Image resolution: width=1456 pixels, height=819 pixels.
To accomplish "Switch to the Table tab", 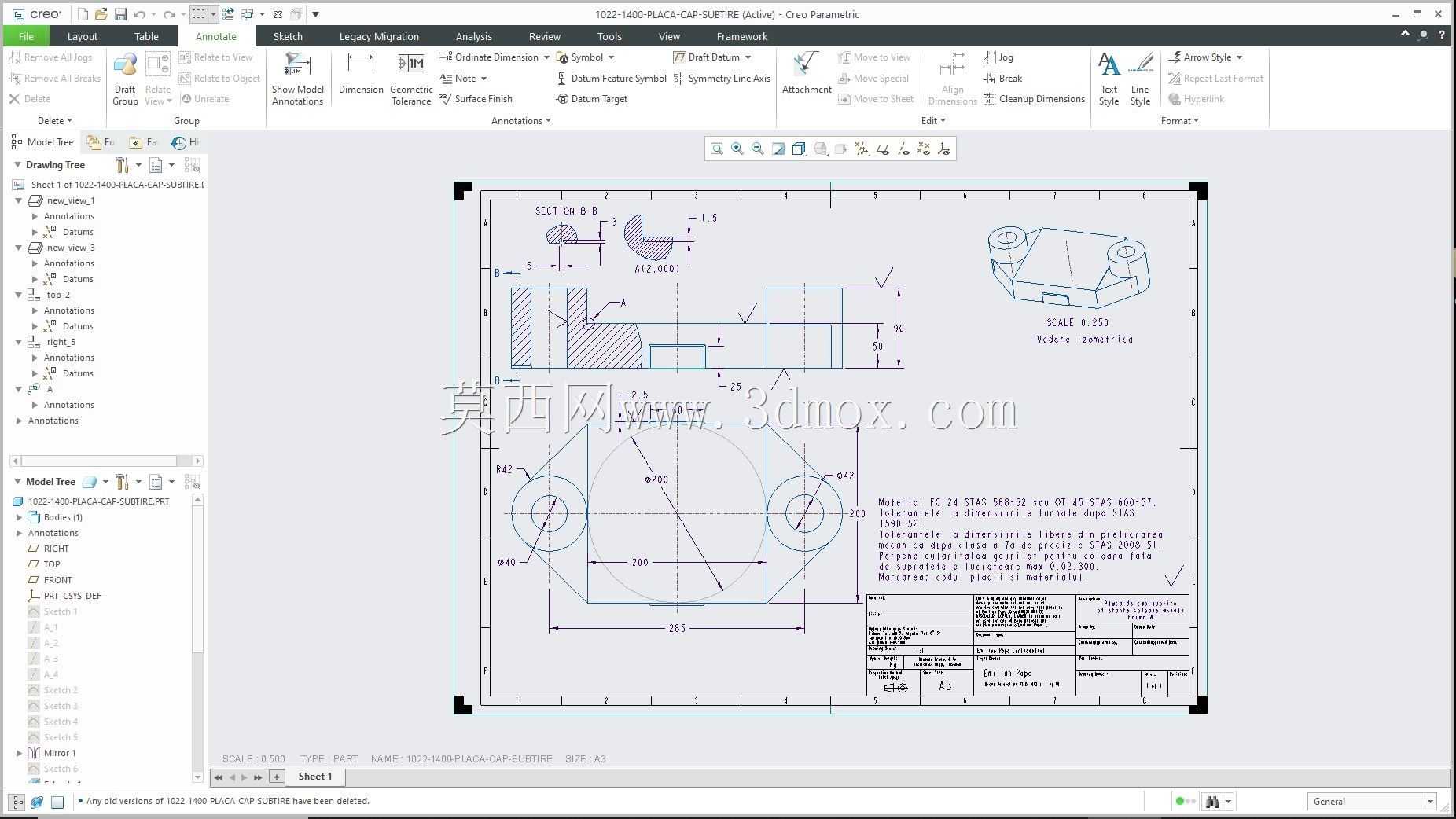I will 146,36.
